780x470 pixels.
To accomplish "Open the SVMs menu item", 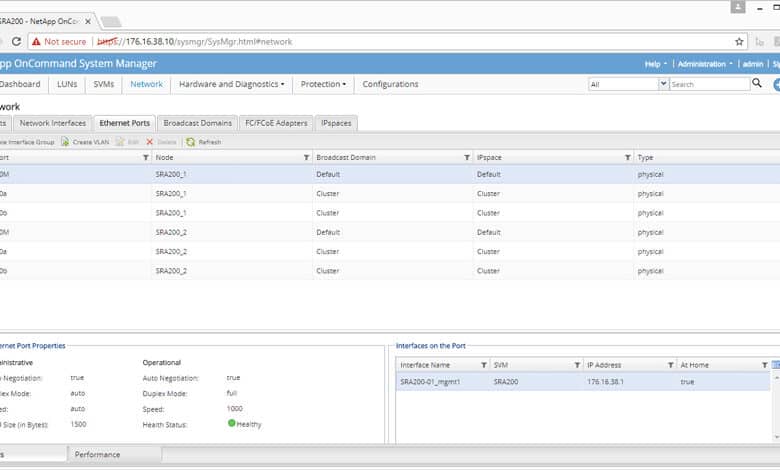I will tap(103, 84).
